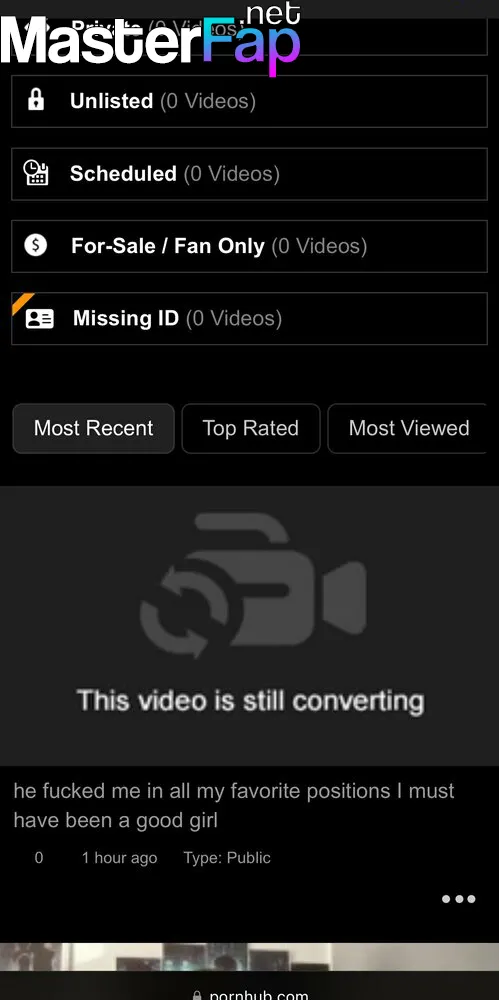Image resolution: width=499 pixels, height=1000 pixels.
Task: Open the three-dot options menu under the video
Action: (x=459, y=899)
